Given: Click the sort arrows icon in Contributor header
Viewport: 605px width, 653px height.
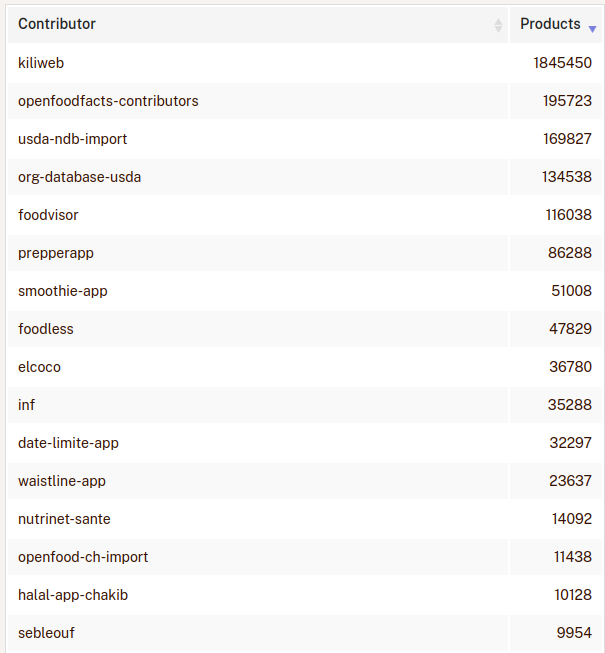Looking at the screenshot, I should click(x=498, y=25).
